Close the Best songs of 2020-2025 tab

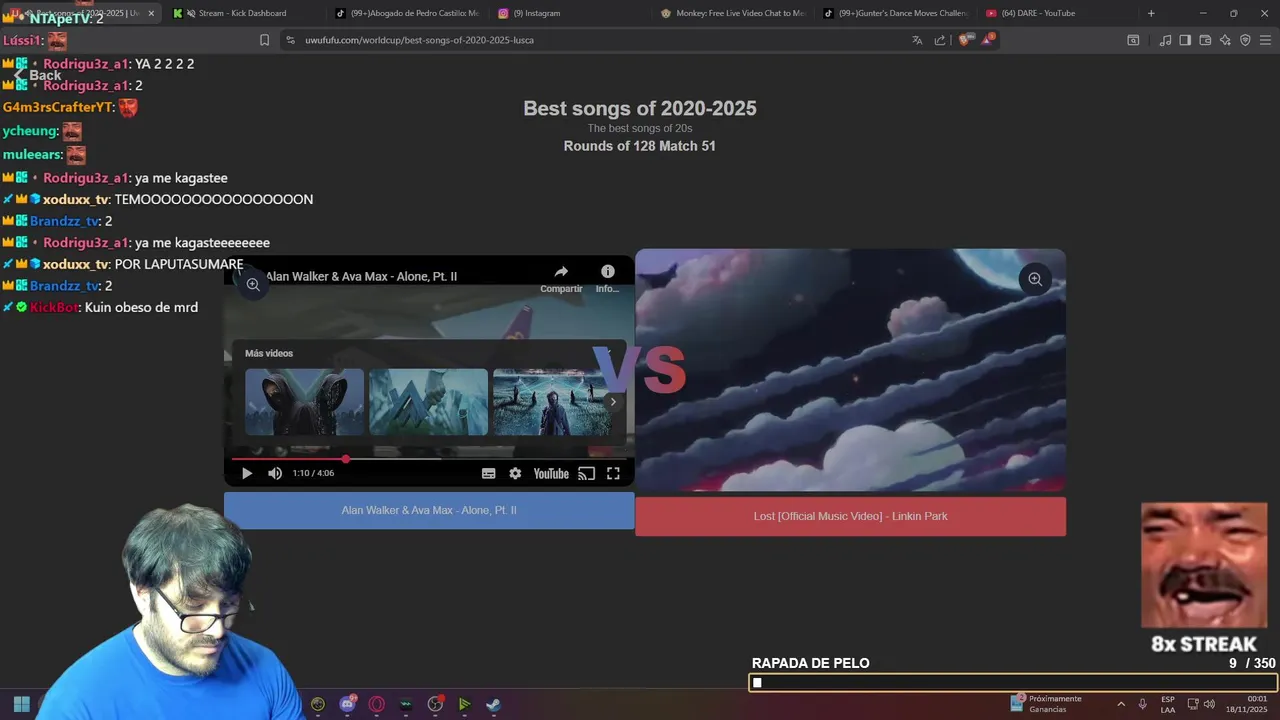pos(151,13)
